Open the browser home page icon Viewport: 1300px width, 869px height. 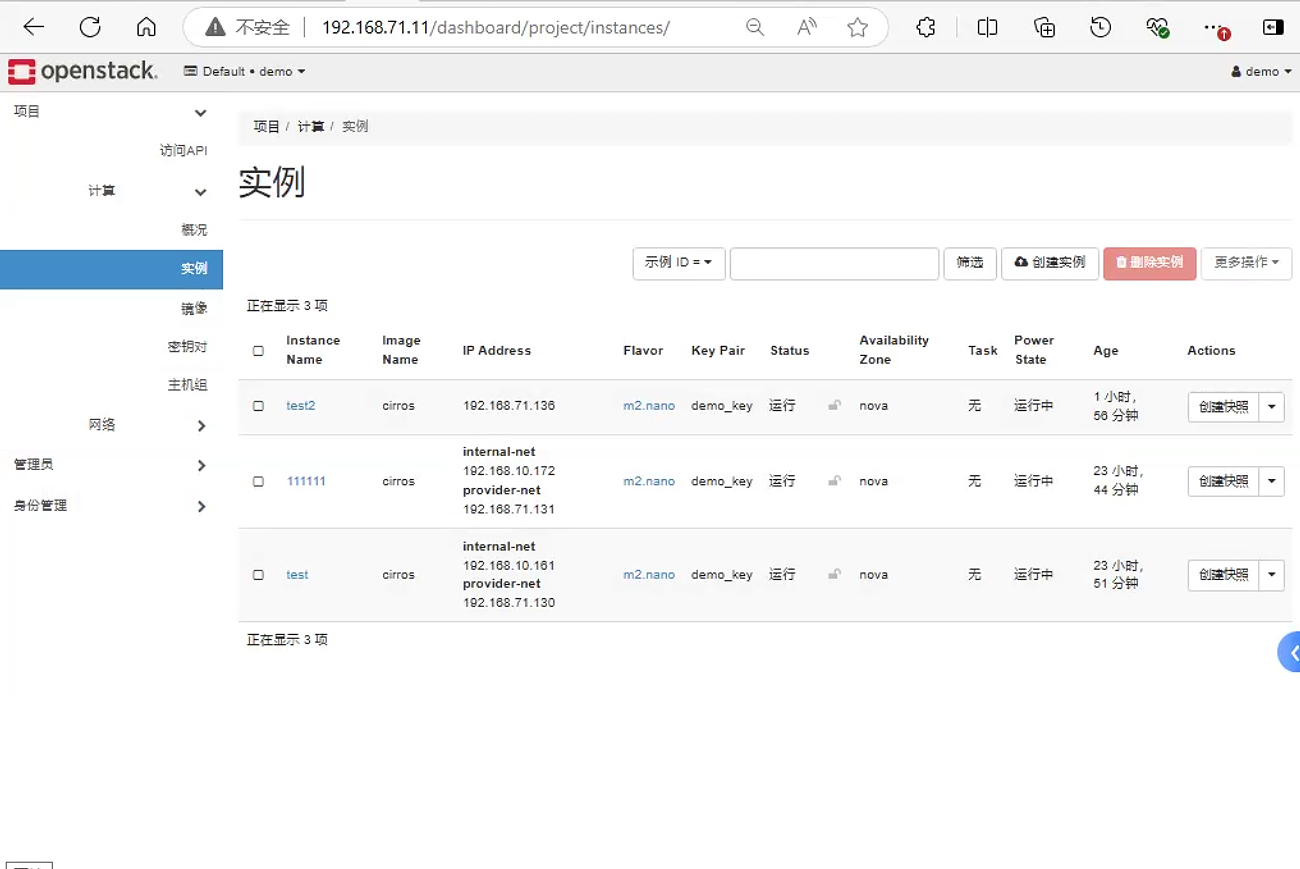[146, 27]
